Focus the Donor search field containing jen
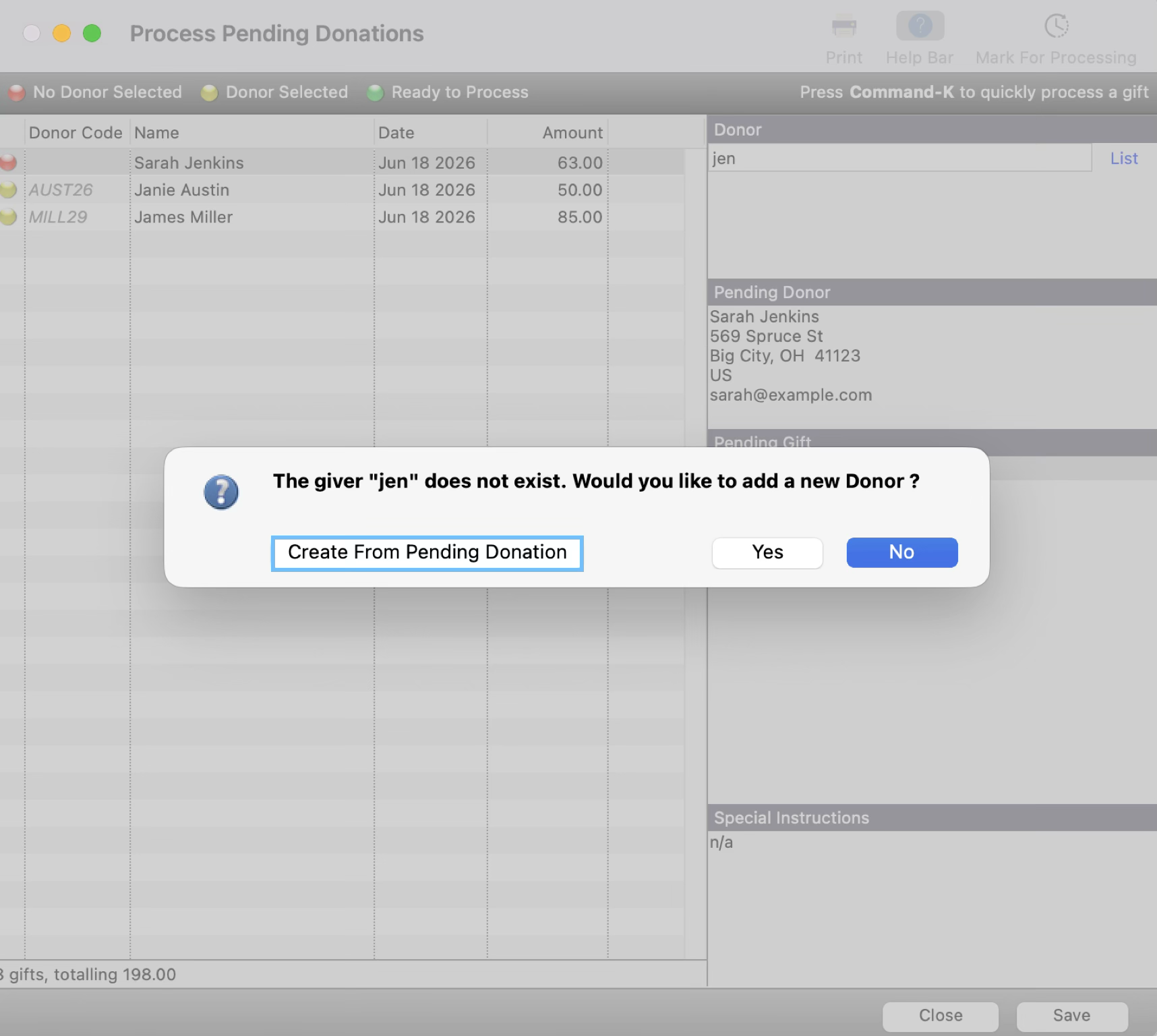This screenshot has height=1036, width=1157. point(899,158)
